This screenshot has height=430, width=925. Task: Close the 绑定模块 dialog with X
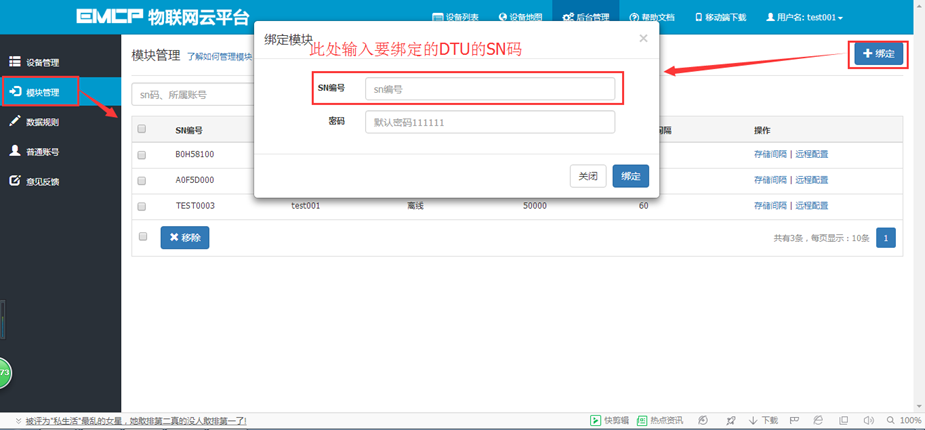643,38
